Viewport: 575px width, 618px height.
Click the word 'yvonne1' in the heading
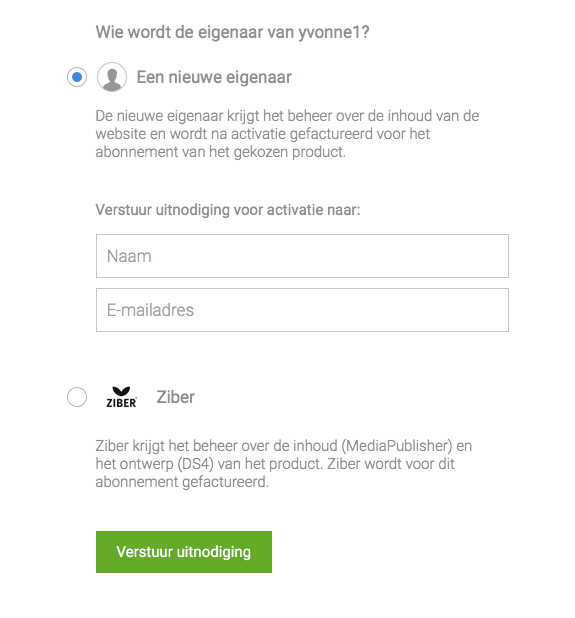coord(329,33)
